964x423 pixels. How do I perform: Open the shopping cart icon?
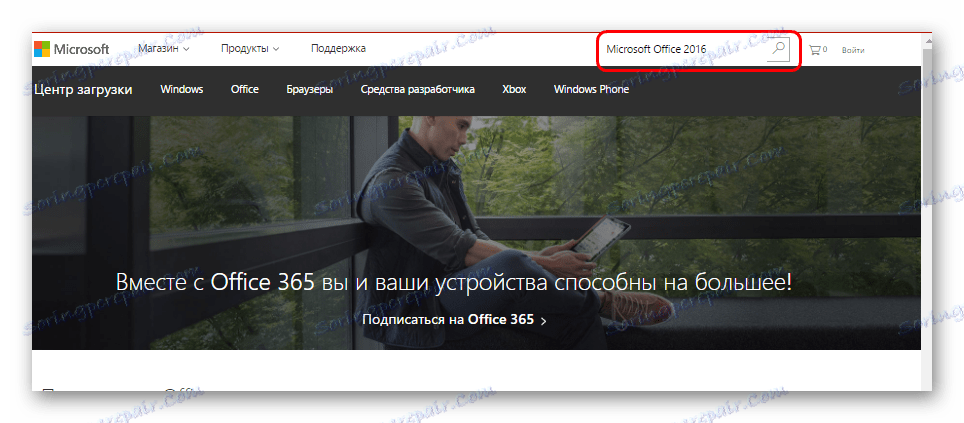pyautogui.click(x=817, y=50)
